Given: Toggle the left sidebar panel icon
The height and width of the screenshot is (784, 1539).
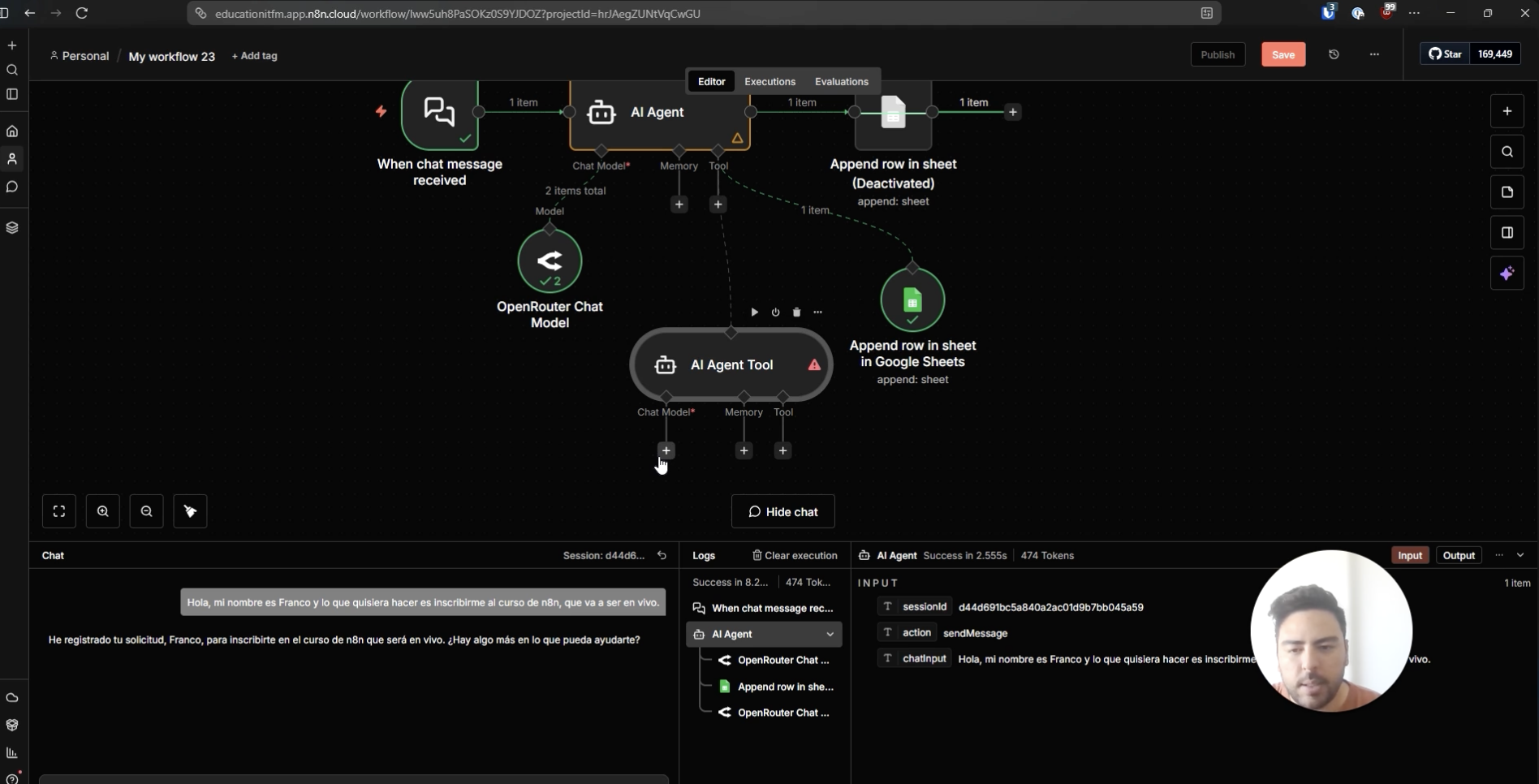Looking at the screenshot, I should click(12, 94).
